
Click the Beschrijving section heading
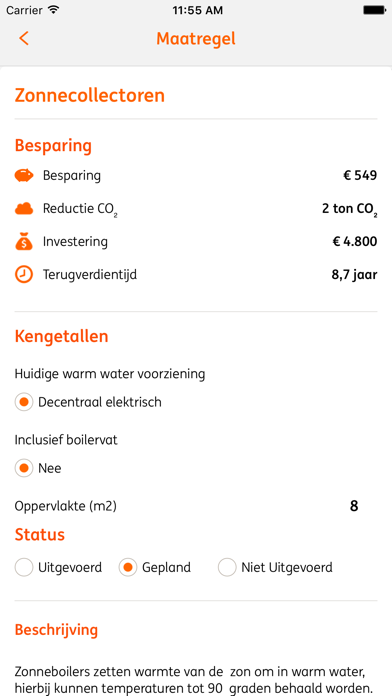point(56,630)
